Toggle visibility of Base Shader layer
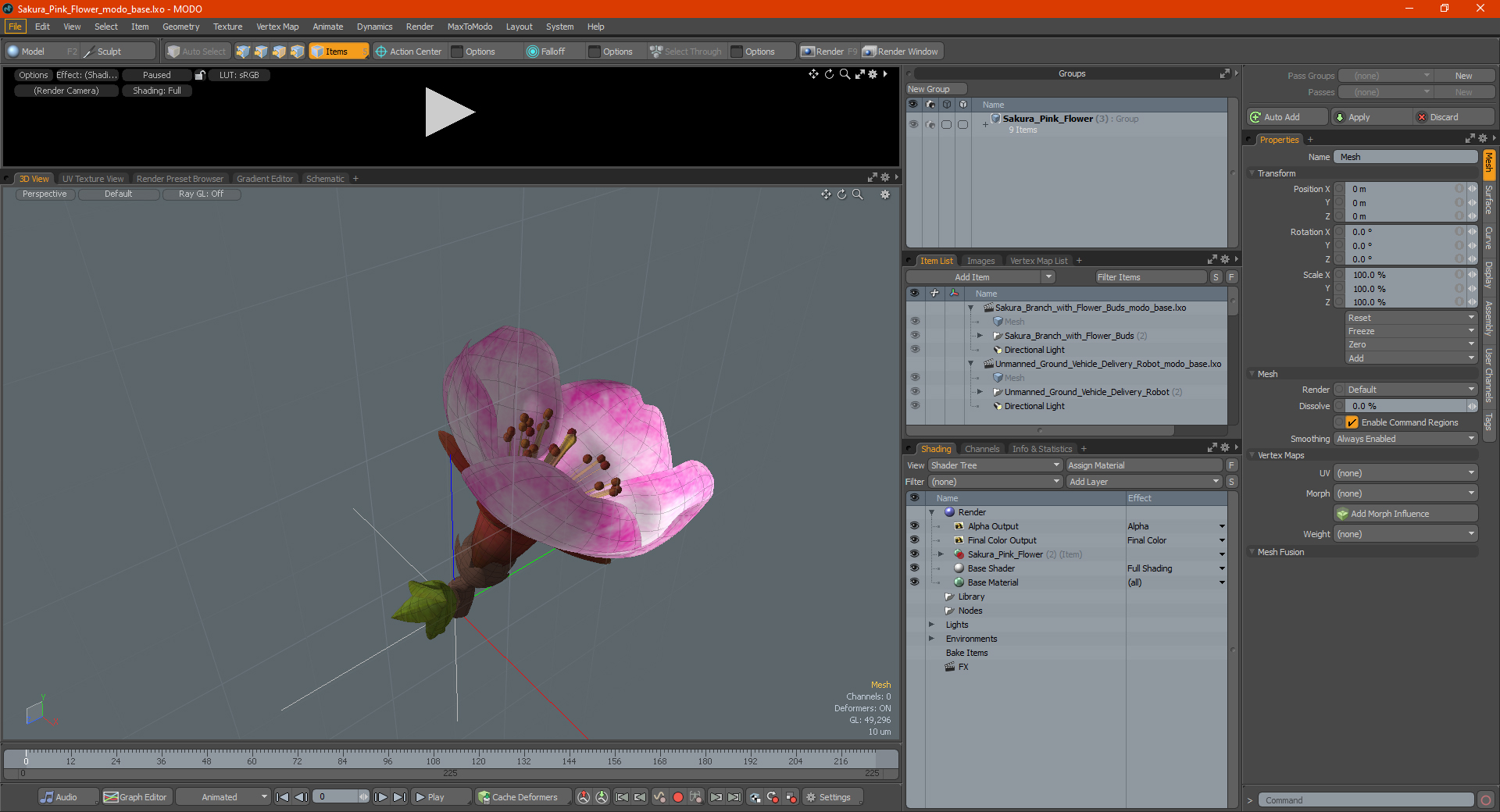 click(914, 568)
